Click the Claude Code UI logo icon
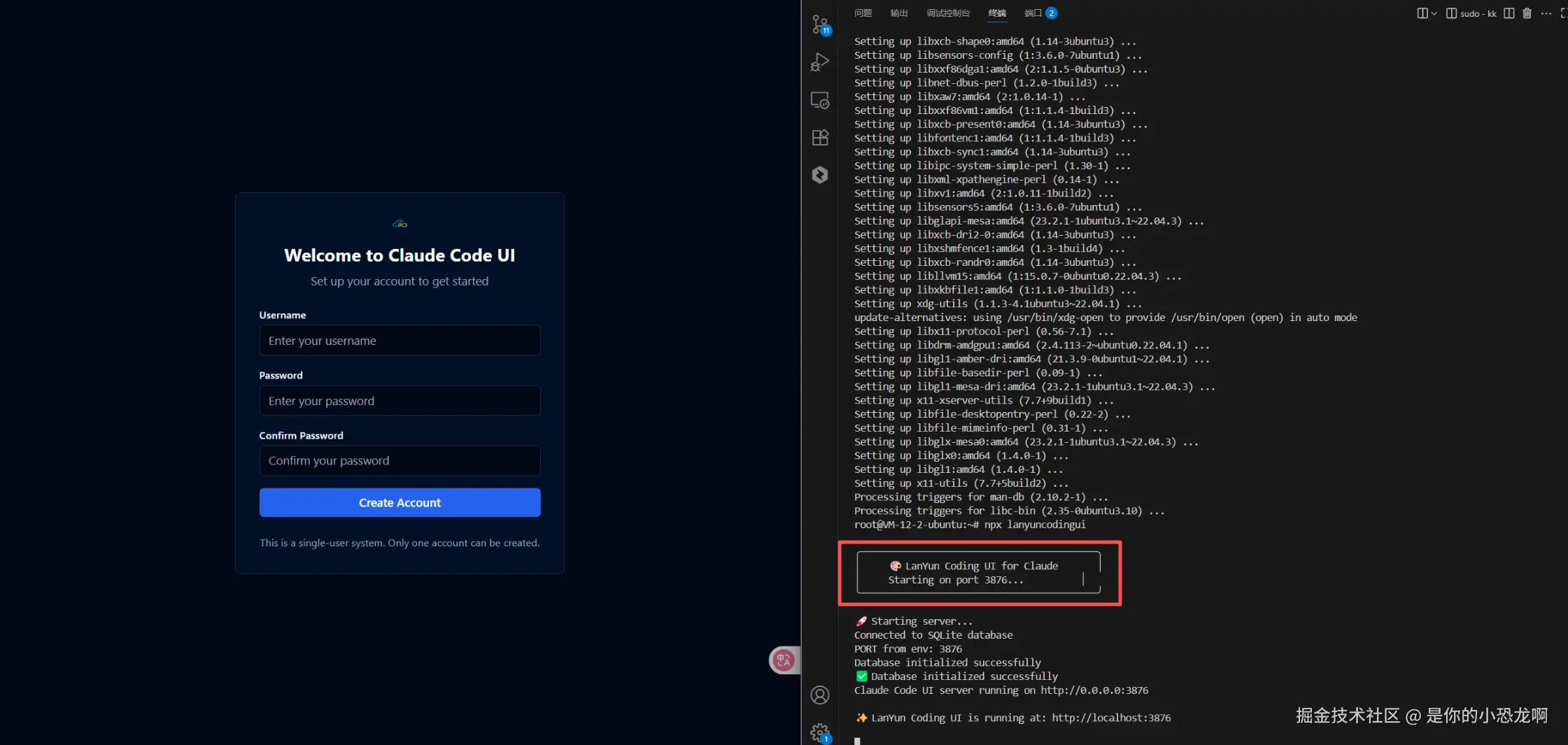The height and width of the screenshot is (745, 1568). 400,224
